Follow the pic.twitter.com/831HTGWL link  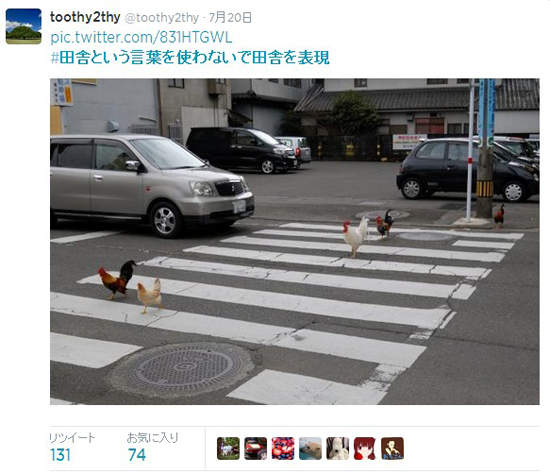(141, 38)
